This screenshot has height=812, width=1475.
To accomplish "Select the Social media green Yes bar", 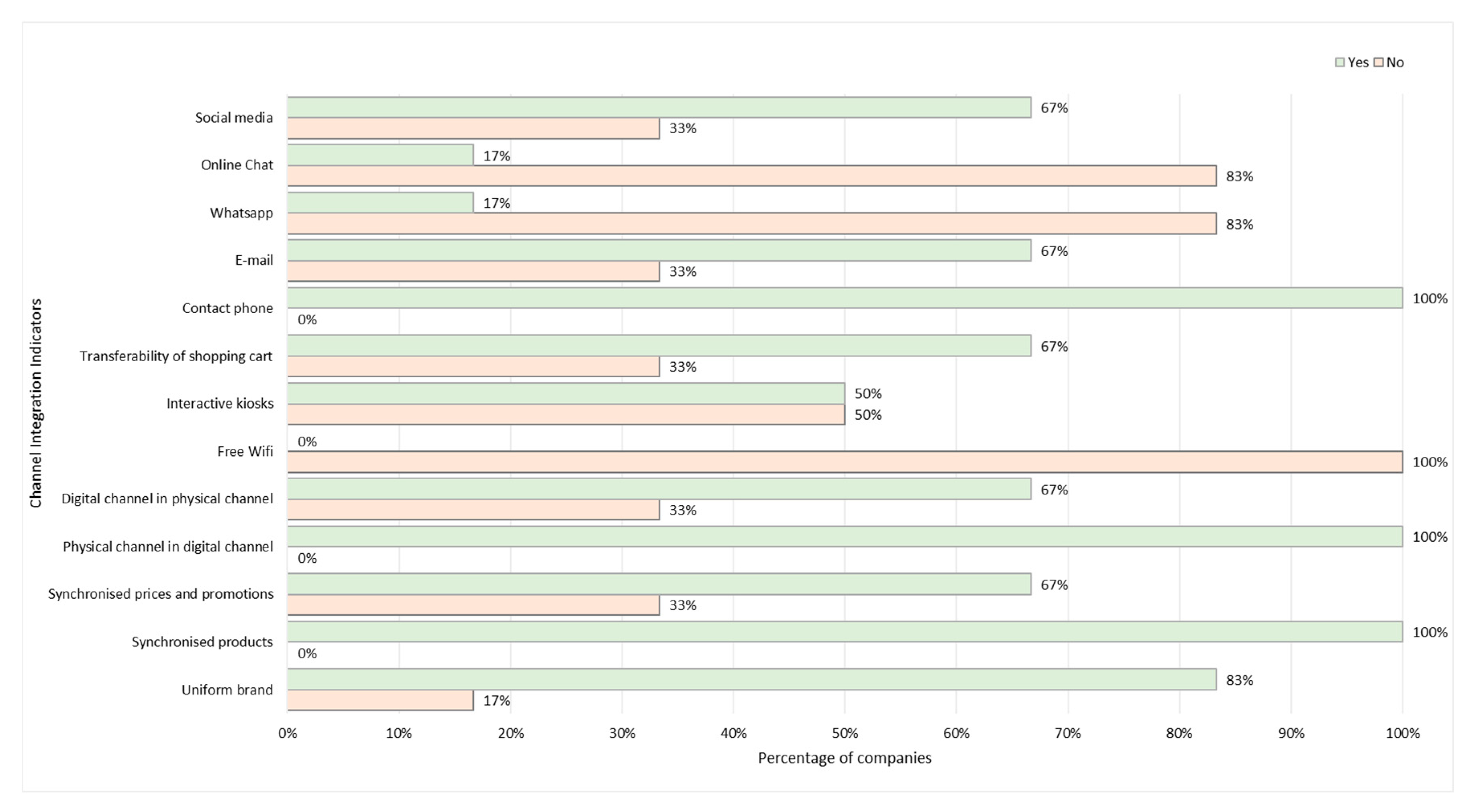I will click(x=659, y=108).
